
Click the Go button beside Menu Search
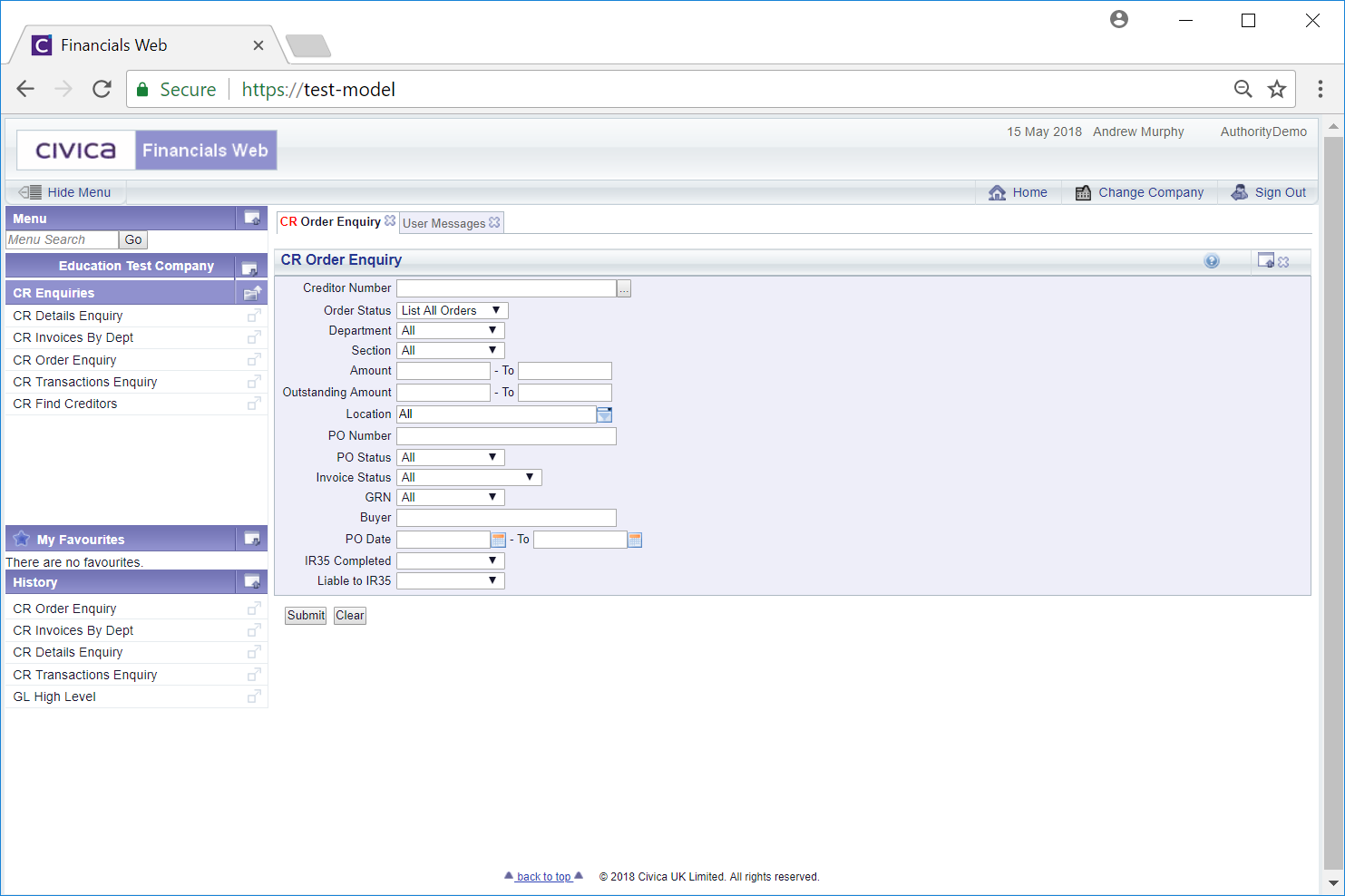click(133, 239)
